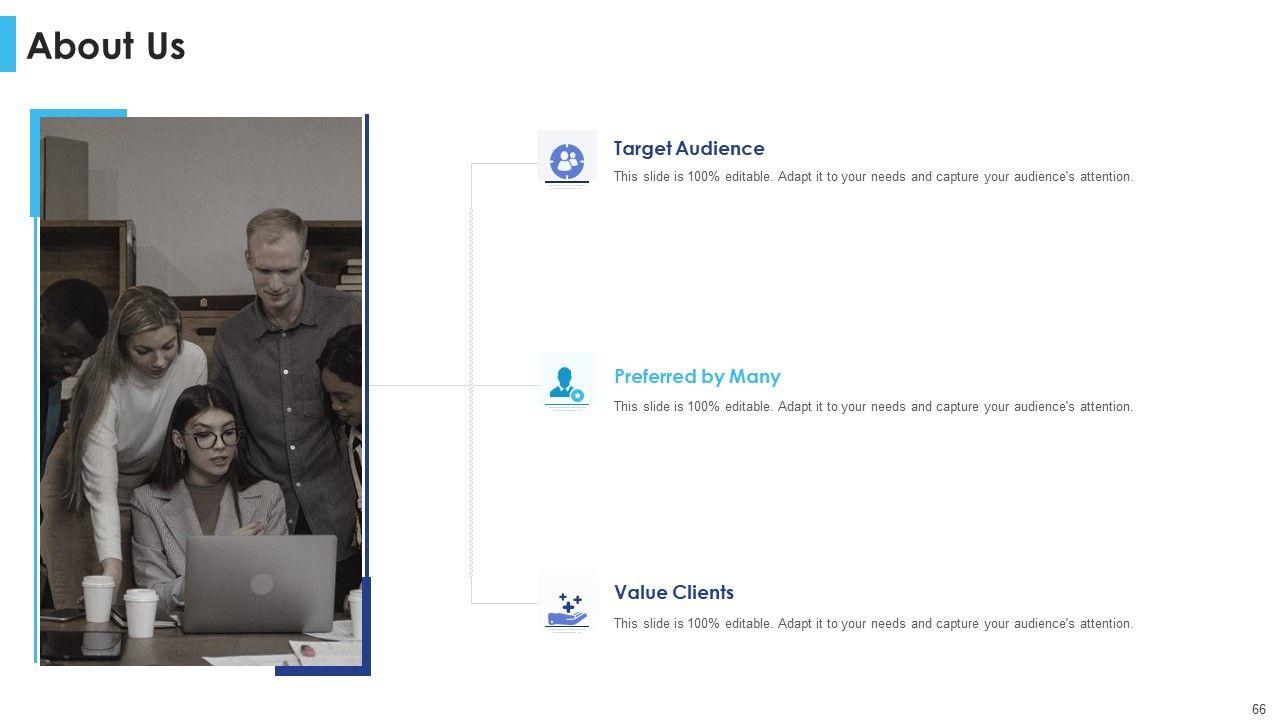Select the About Us title
Screen dimensions: 1280x720
tap(106, 46)
